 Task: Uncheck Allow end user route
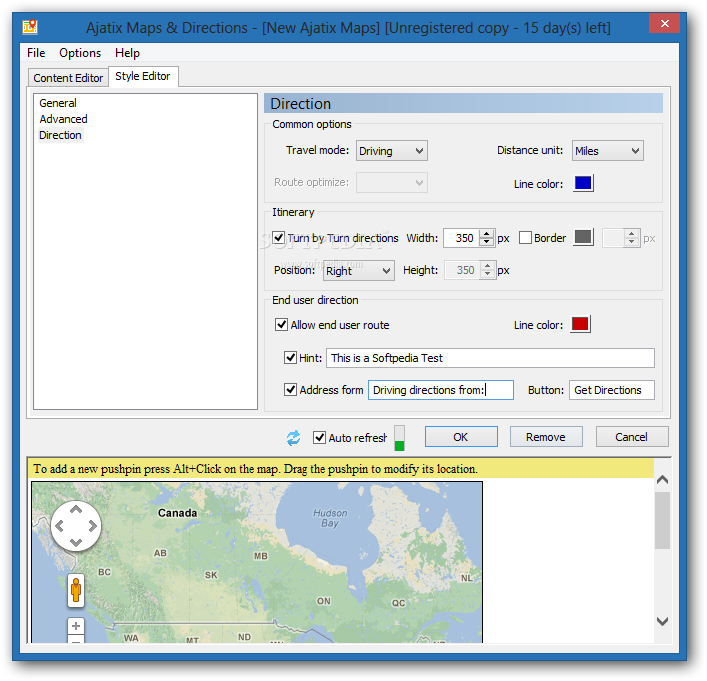[x=281, y=325]
